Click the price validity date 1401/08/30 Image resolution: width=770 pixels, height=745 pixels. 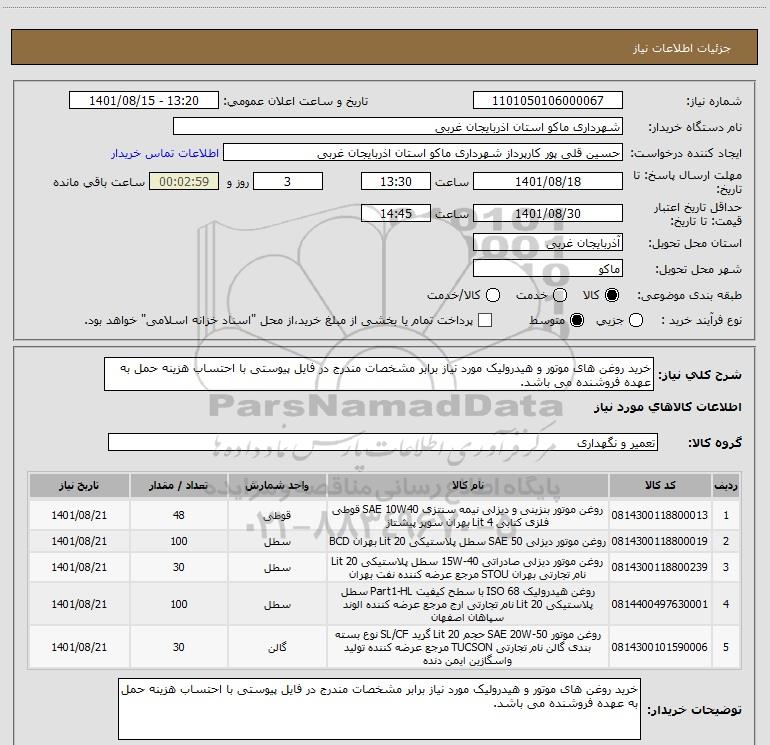pos(548,213)
